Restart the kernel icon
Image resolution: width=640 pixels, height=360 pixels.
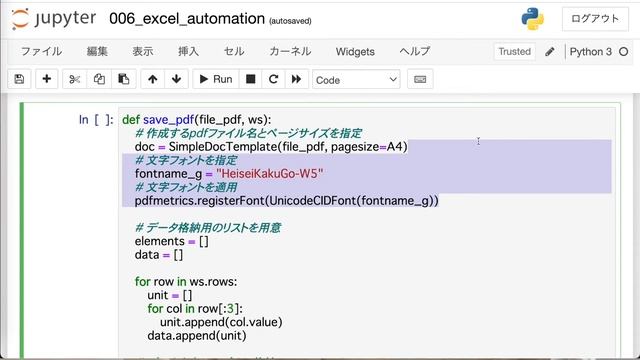(x=273, y=79)
